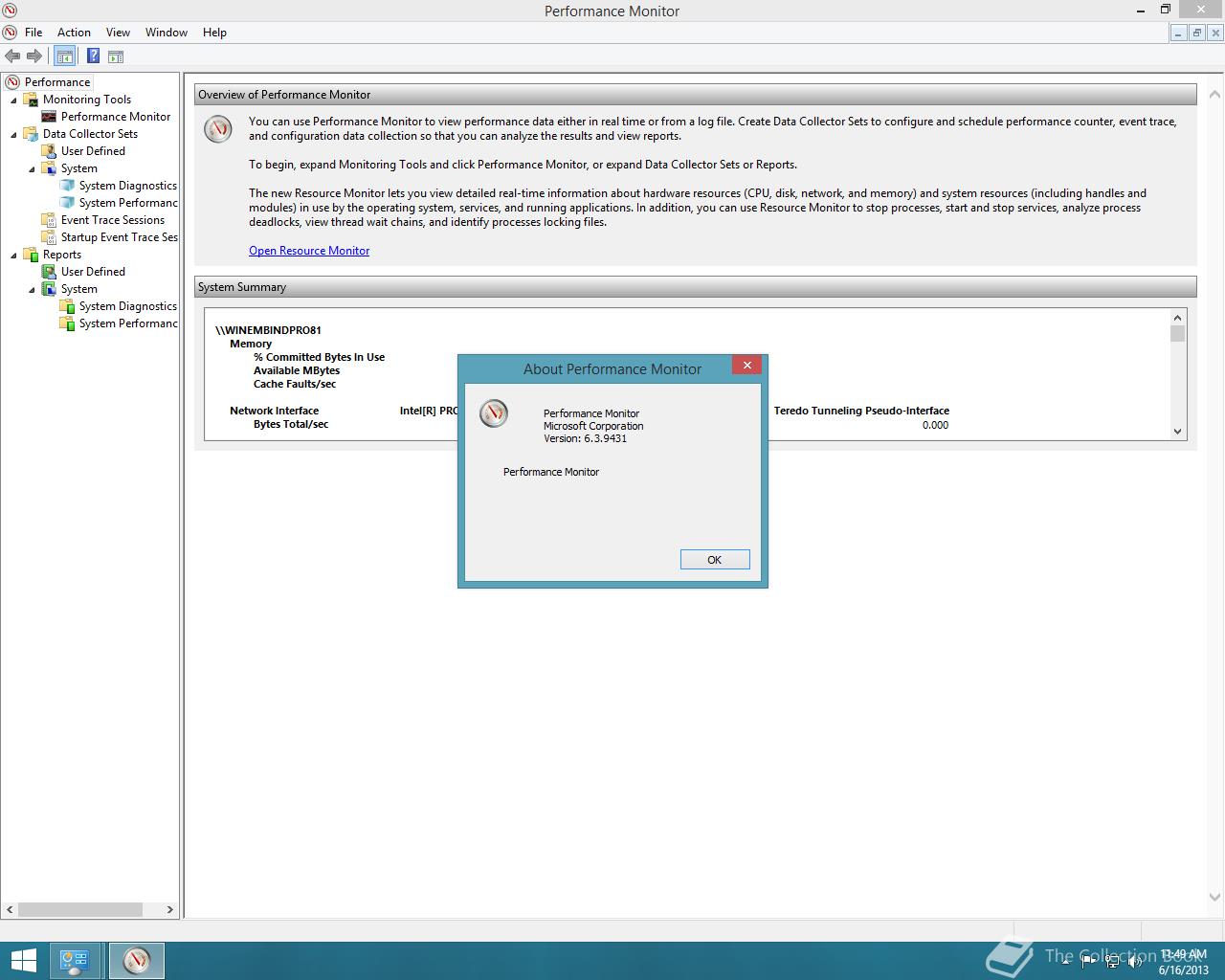This screenshot has height=980, width=1225.
Task: Collapse System under Reports
Action: (x=33, y=290)
